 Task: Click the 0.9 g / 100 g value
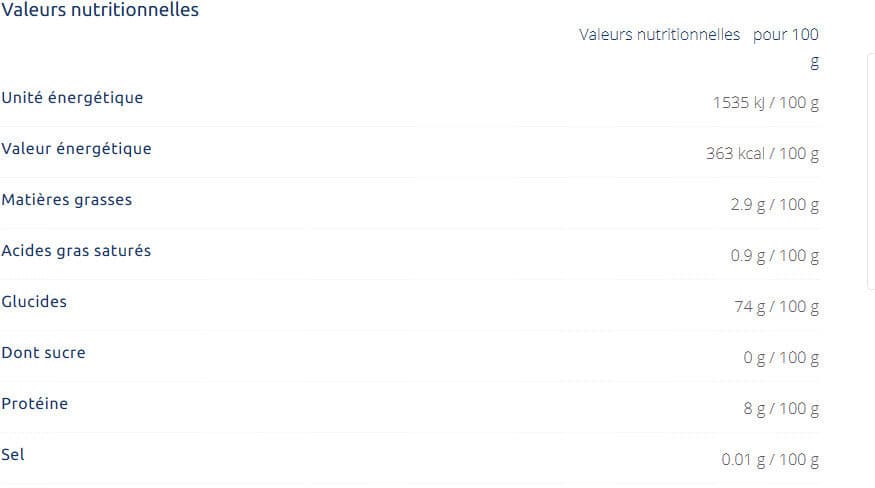tap(775, 256)
